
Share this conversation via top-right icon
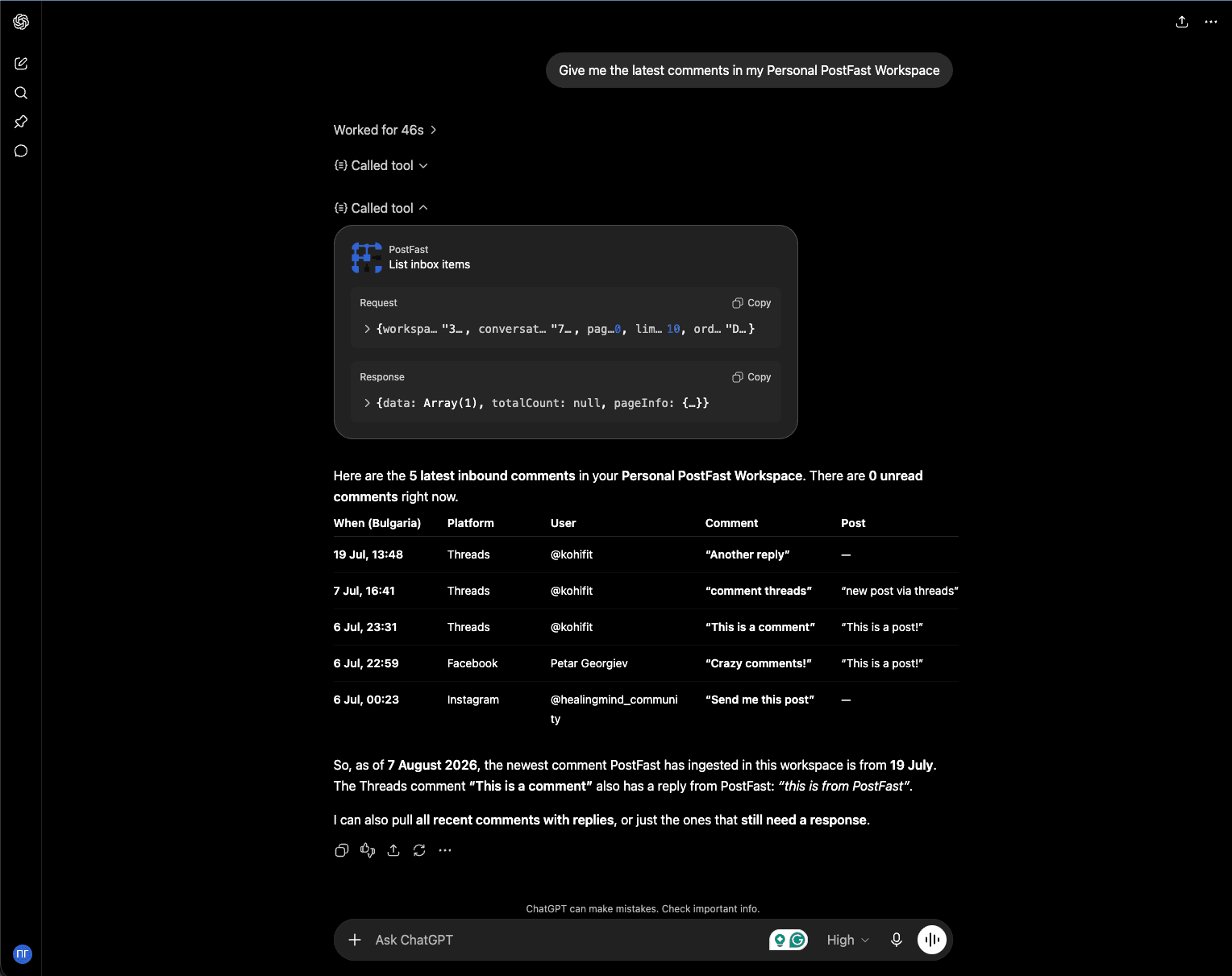pos(1182,22)
